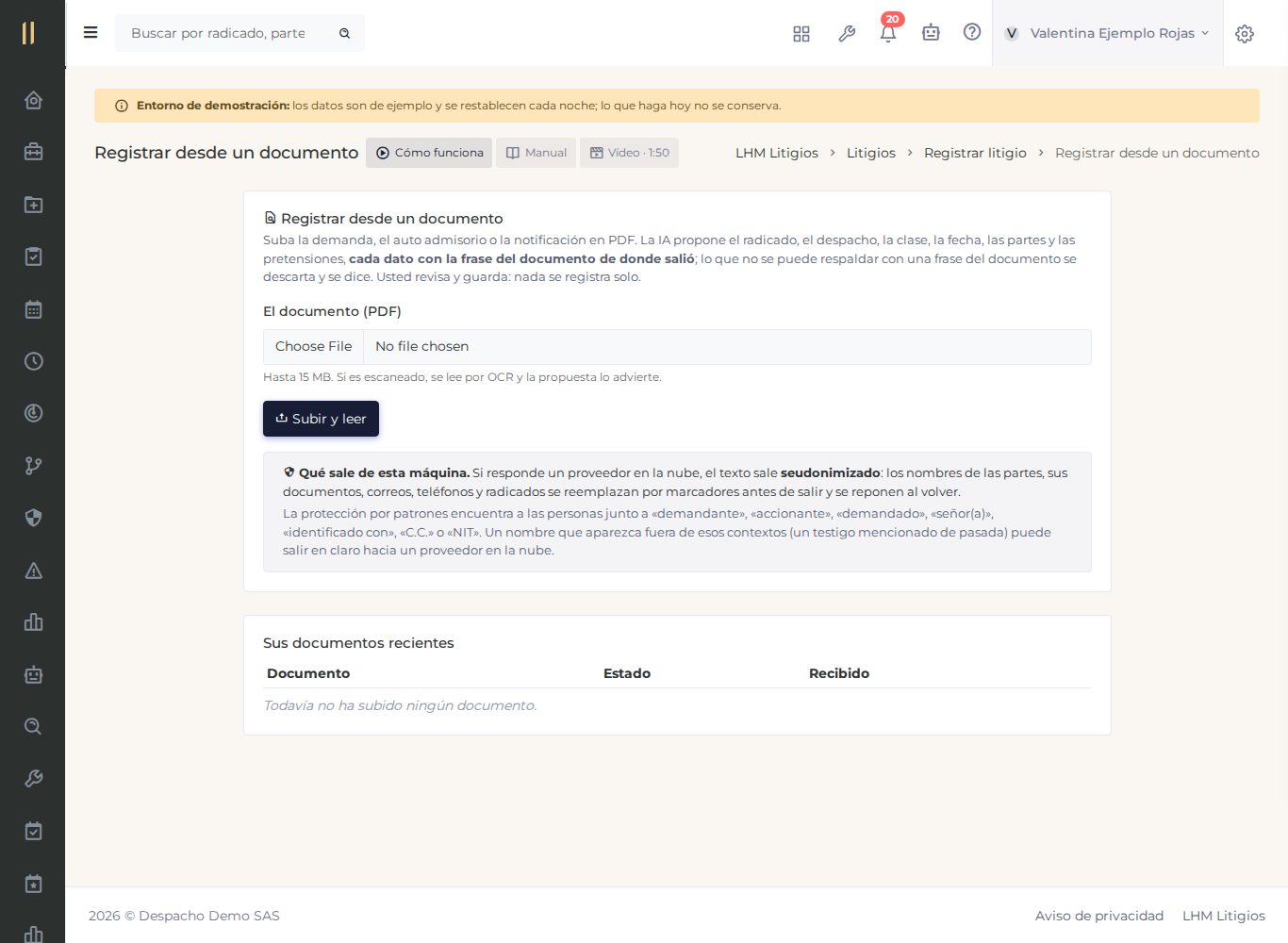Click the El documento (PDF) label
1288x943 pixels.
tap(332, 311)
